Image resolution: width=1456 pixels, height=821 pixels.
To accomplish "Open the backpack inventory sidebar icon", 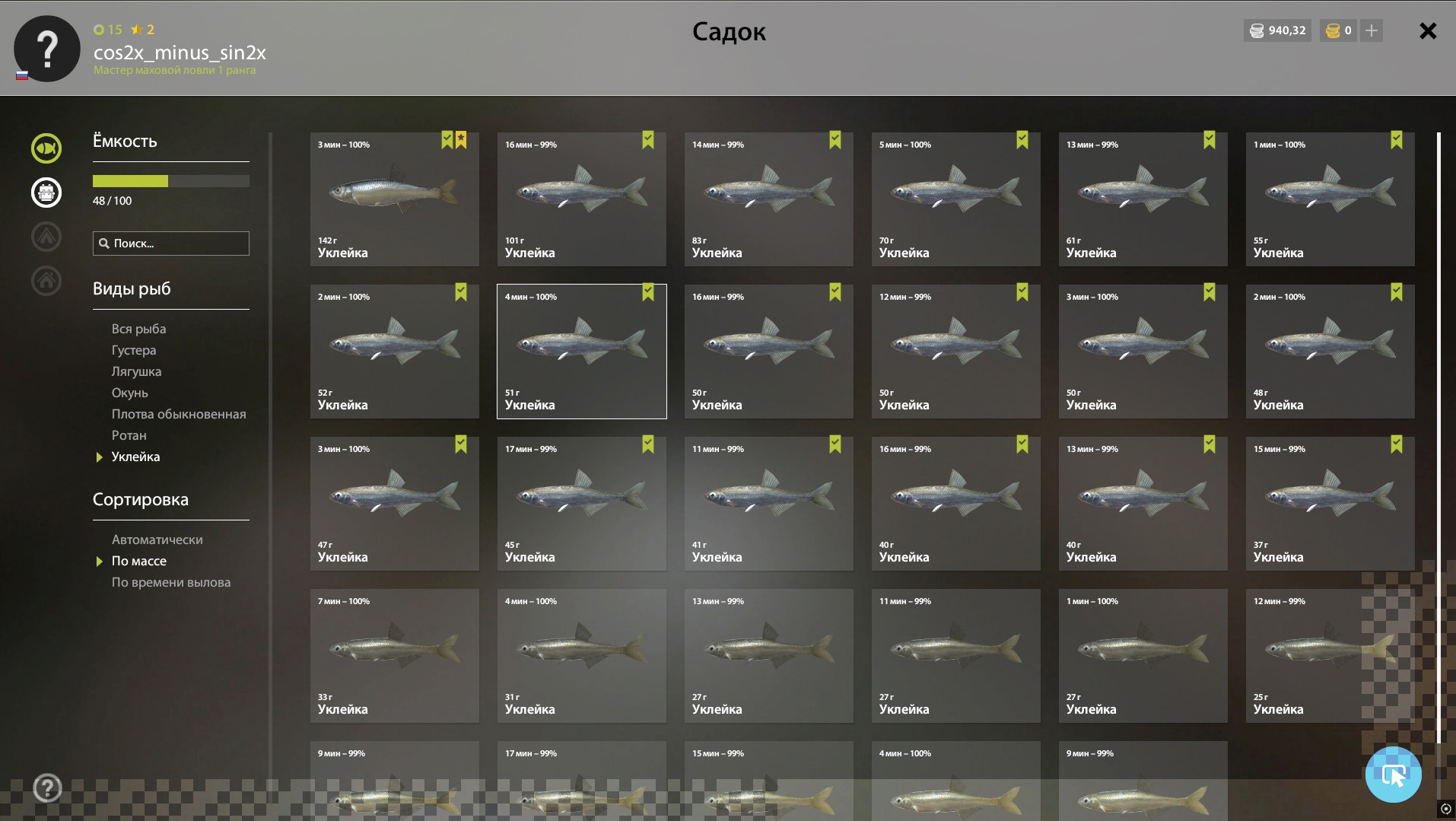I will click(x=46, y=193).
